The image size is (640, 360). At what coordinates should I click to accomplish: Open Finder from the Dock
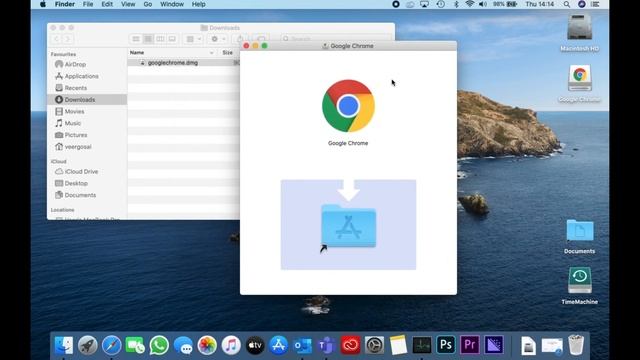[x=64, y=345]
